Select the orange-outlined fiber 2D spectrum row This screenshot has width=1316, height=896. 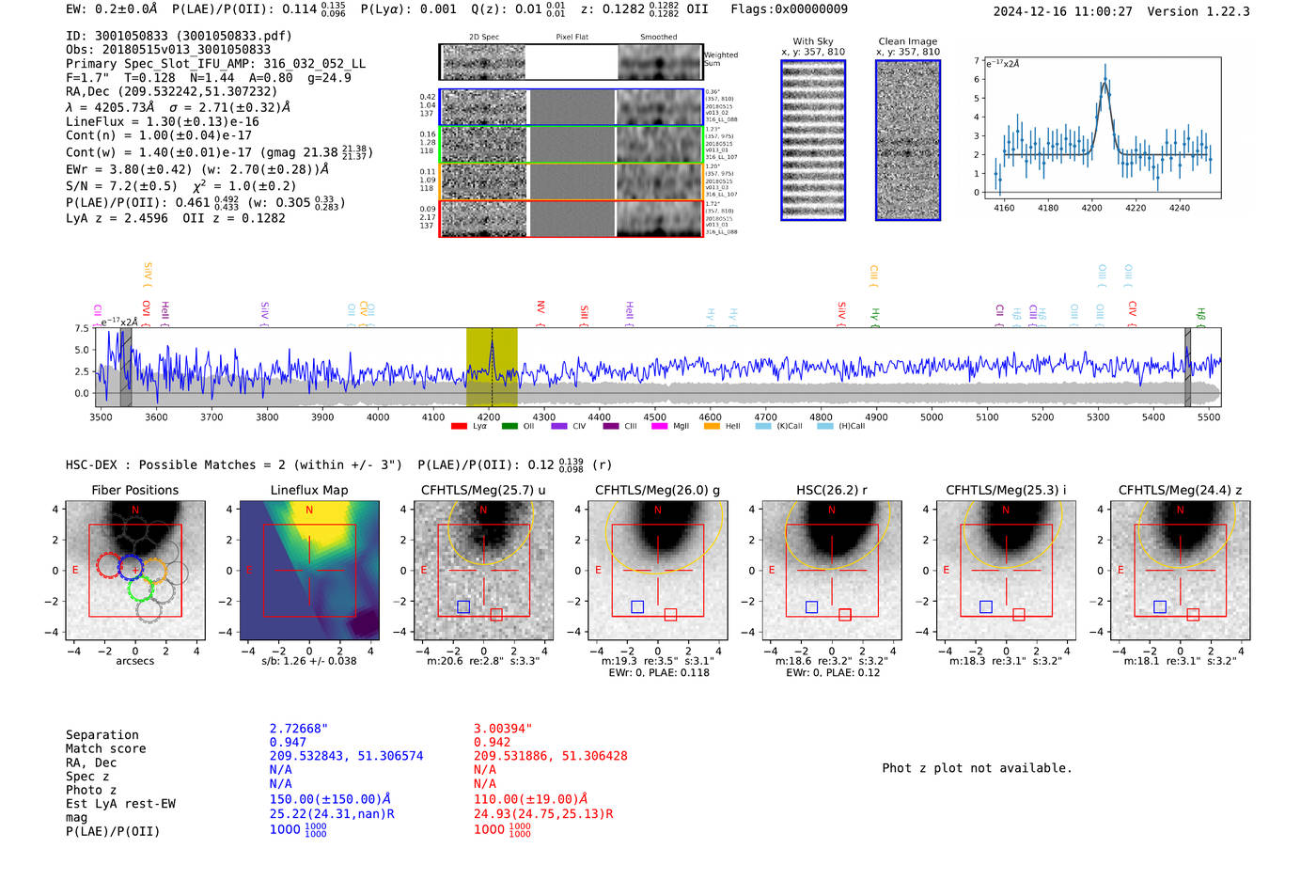(x=571, y=181)
